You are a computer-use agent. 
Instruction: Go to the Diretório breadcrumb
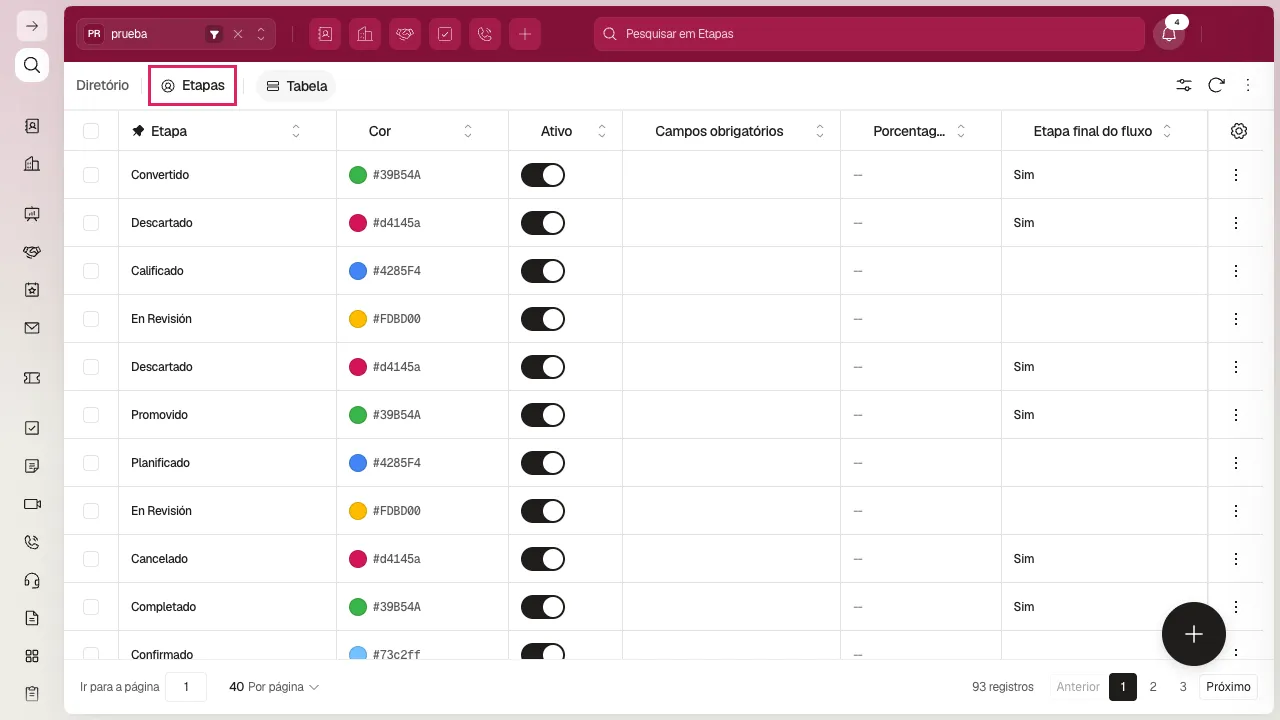click(x=103, y=86)
